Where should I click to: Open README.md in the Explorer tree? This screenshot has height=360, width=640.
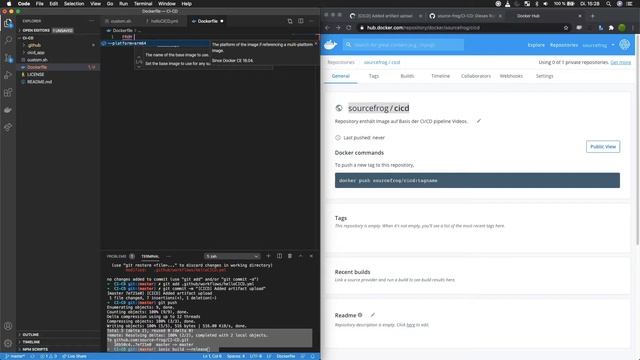(x=39, y=82)
